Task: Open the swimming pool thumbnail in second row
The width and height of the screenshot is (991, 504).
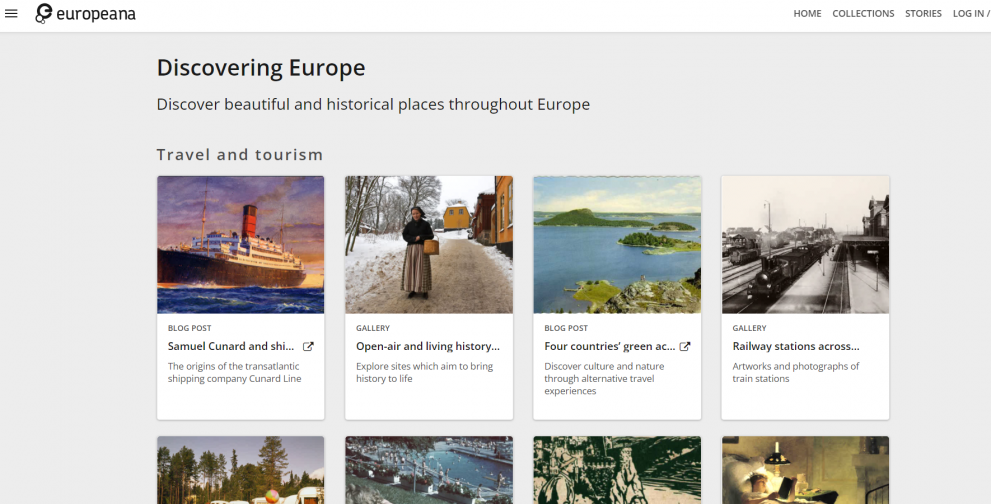Action: tap(429, 470)
